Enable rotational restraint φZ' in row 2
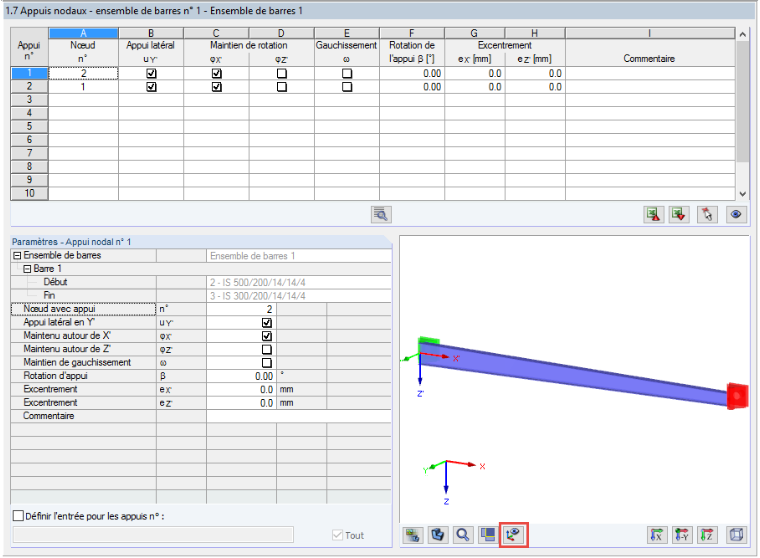The height and width of the screenshot is (558, 760). [282, 87]
